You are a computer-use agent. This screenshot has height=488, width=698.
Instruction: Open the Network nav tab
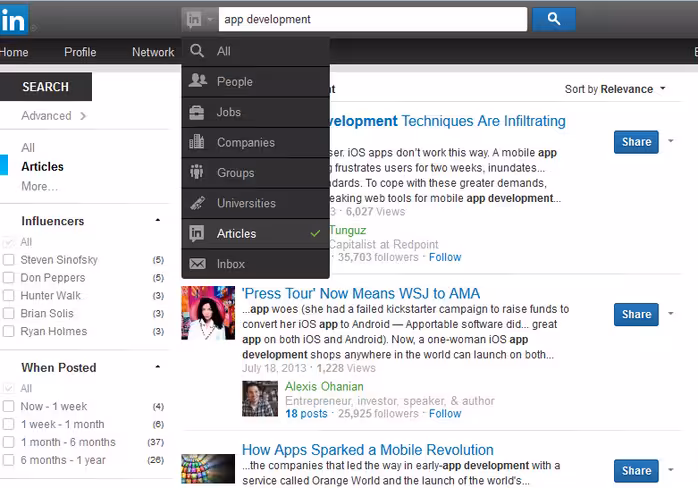[x=153, y=52]
